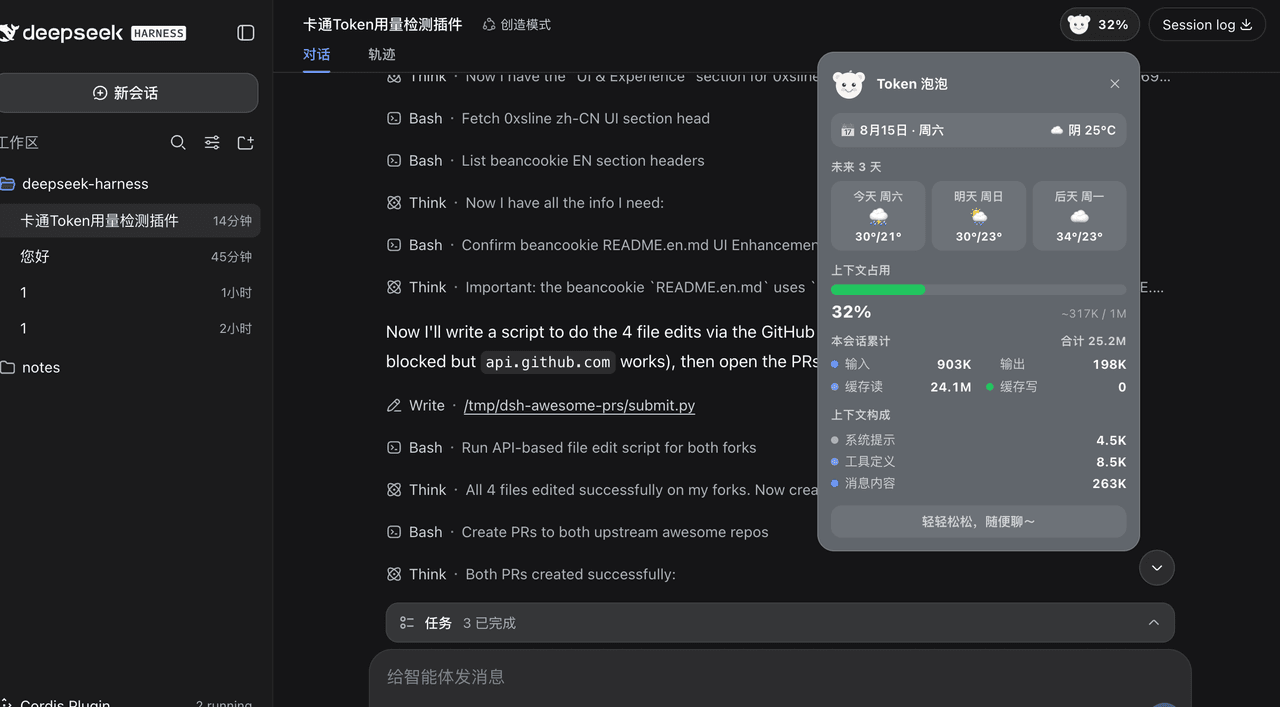Expand the deepseek-harness workspace folder

(x=85, y=184)
